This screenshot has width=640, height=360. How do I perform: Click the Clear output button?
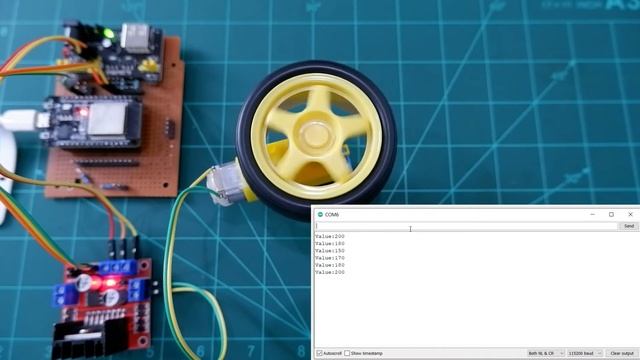tap(622, 353)
